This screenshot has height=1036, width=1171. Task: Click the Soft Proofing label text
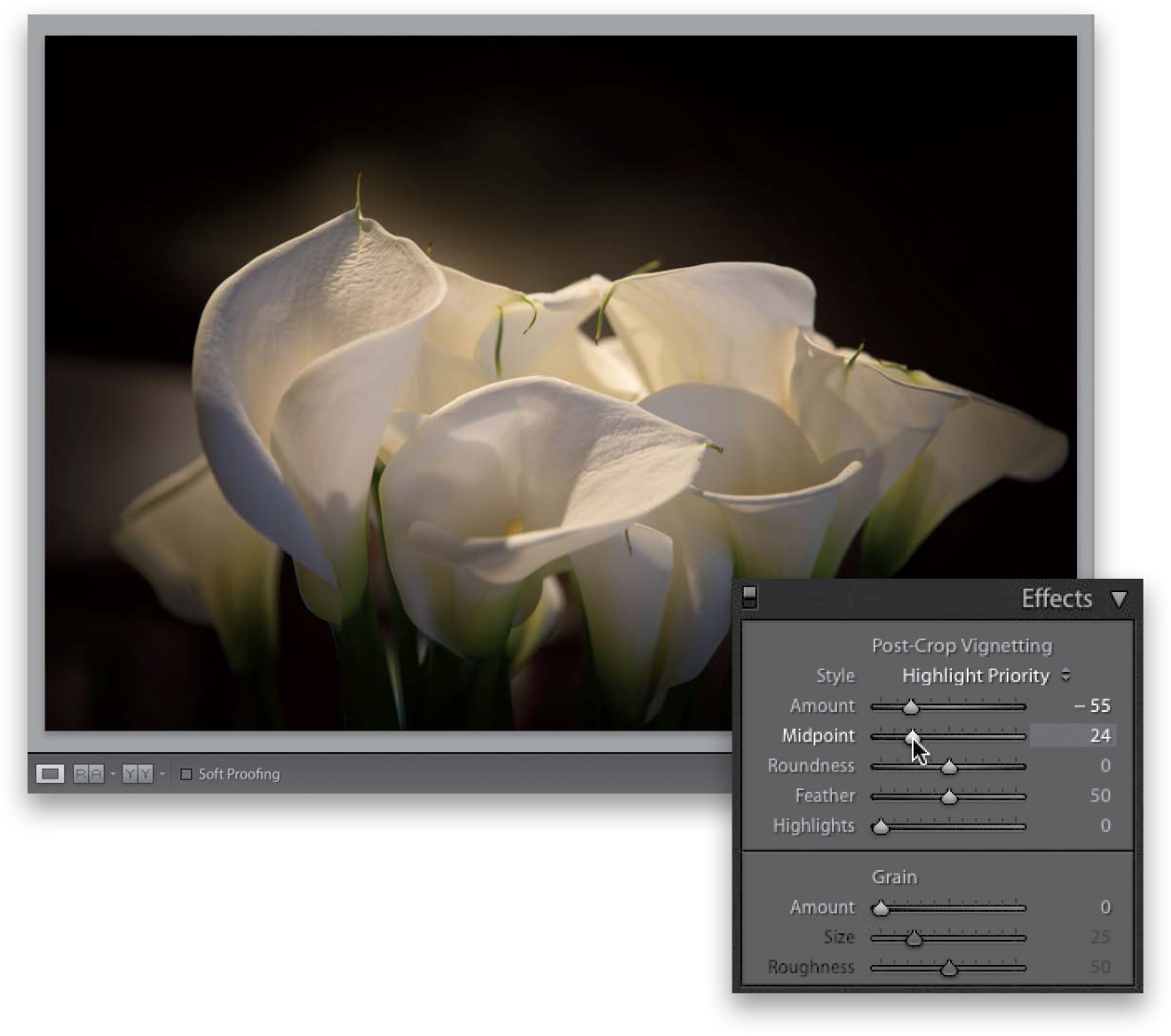[x=239, y=774]
